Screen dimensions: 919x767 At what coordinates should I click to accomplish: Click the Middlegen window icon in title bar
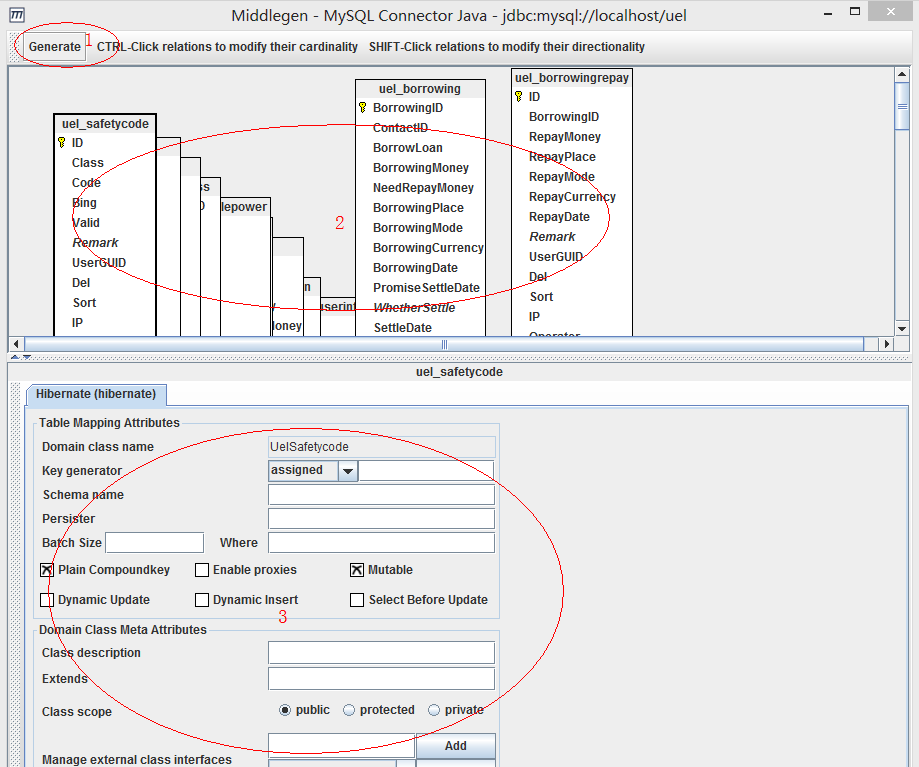tap(17, 15)
